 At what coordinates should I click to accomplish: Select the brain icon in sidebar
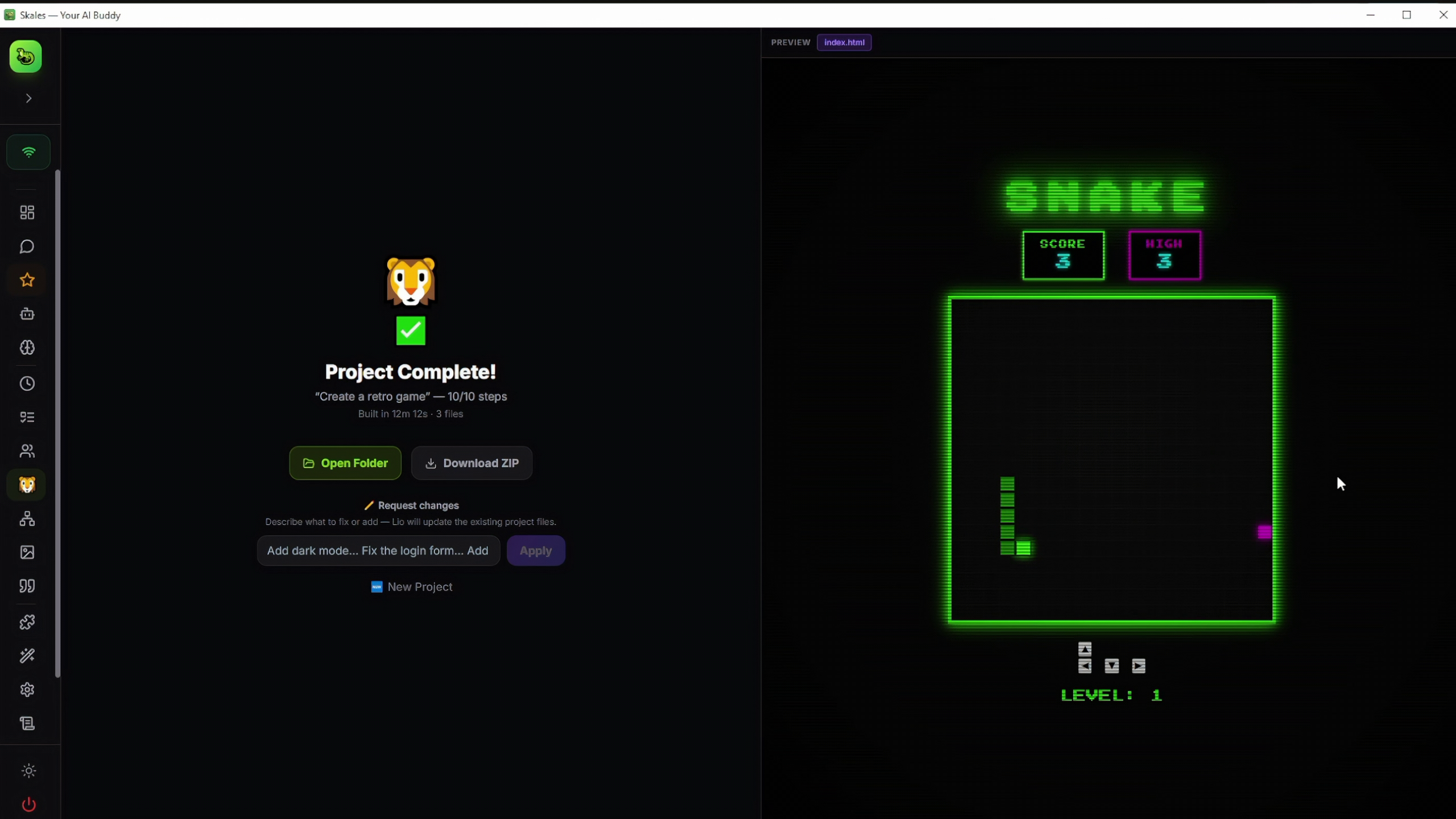coord(27,348)
